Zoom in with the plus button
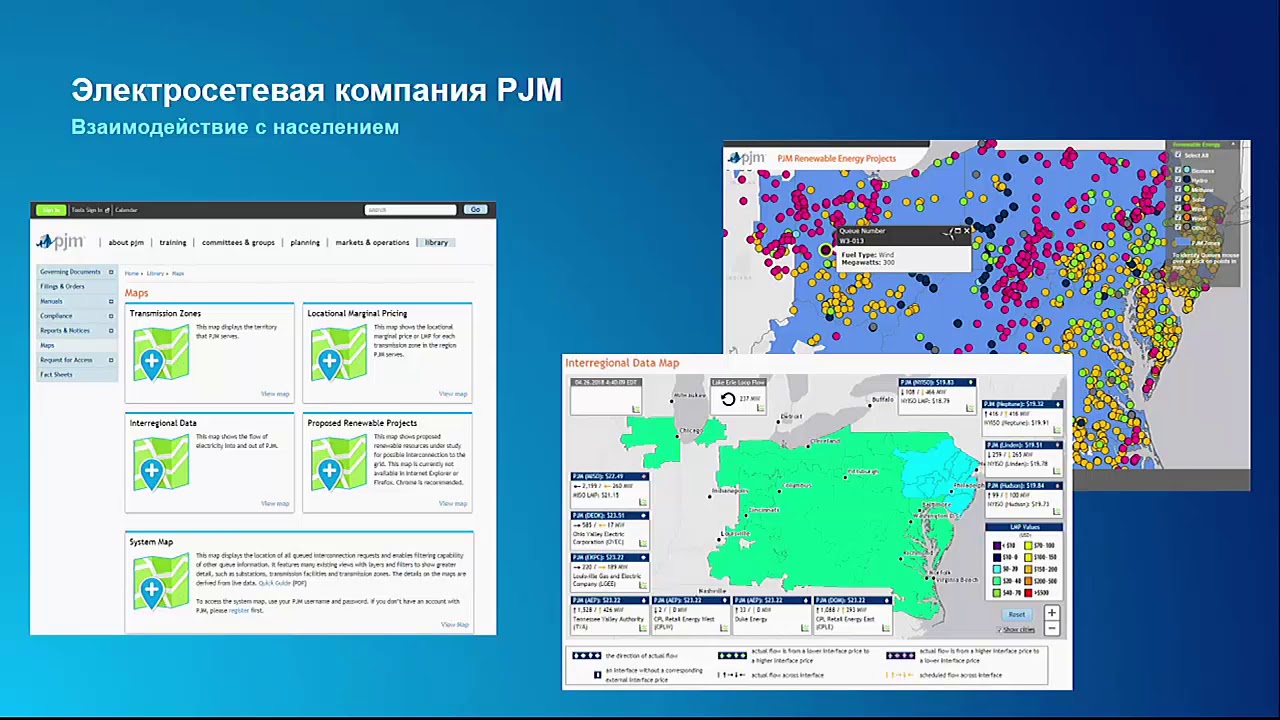The width and height of the screenshot is (1280, 720). click(1051, 613)
